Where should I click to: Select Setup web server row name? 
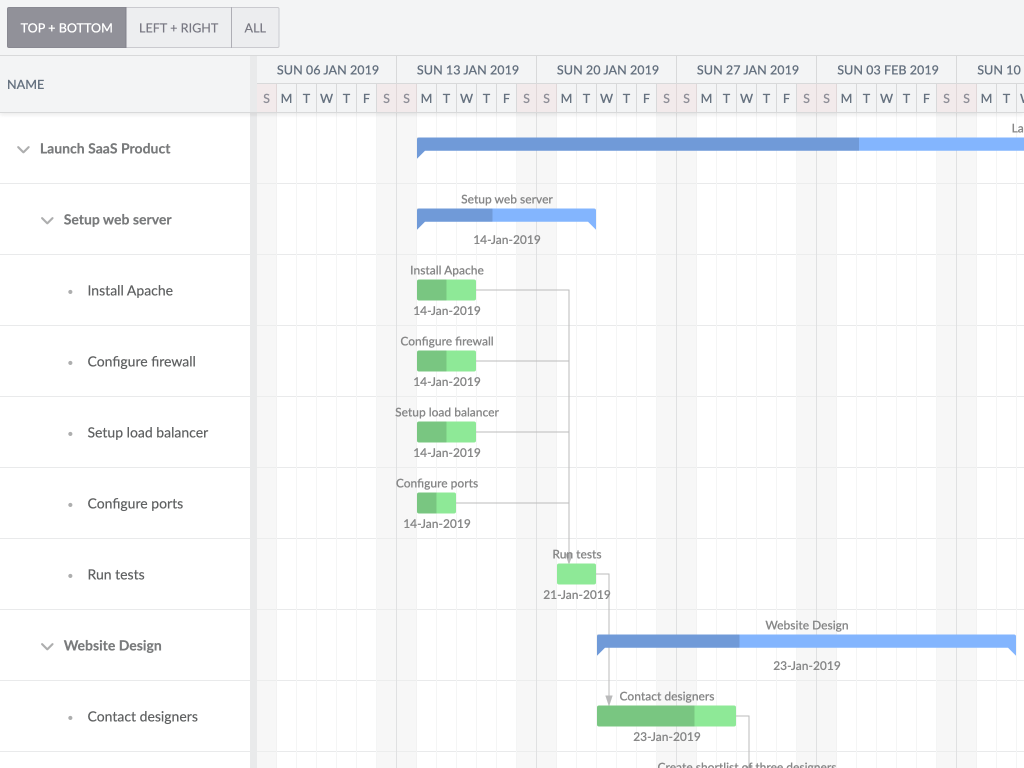point(118,220)
